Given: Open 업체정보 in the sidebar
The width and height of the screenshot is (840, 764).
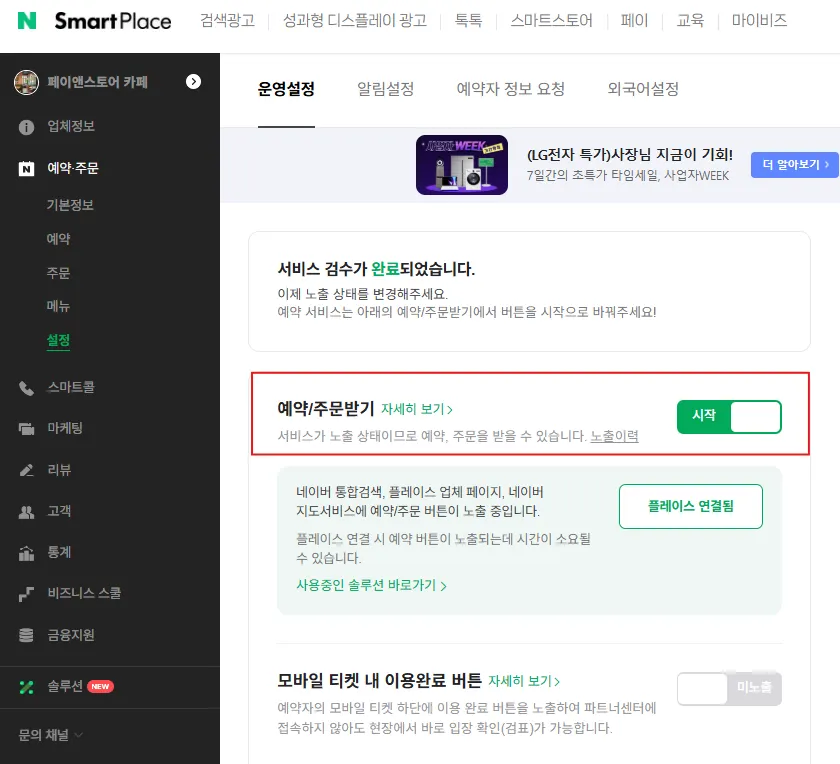Looking at the screenshot, I should tap(71, 126).
